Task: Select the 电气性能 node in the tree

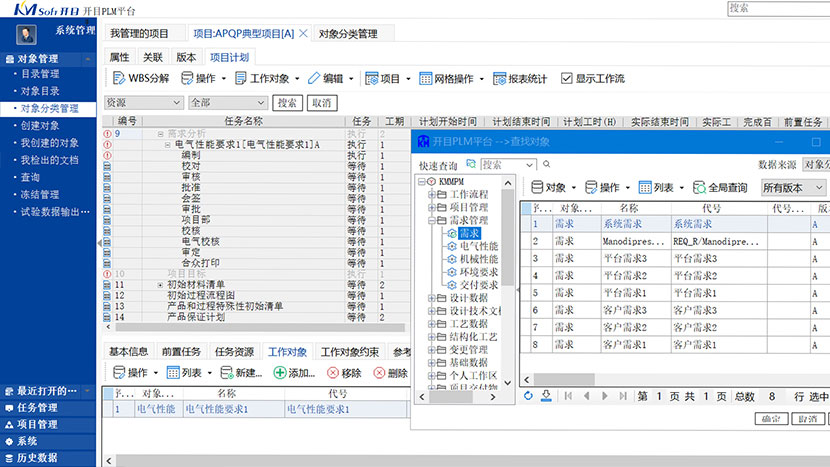Action: [x=478, y=246]
